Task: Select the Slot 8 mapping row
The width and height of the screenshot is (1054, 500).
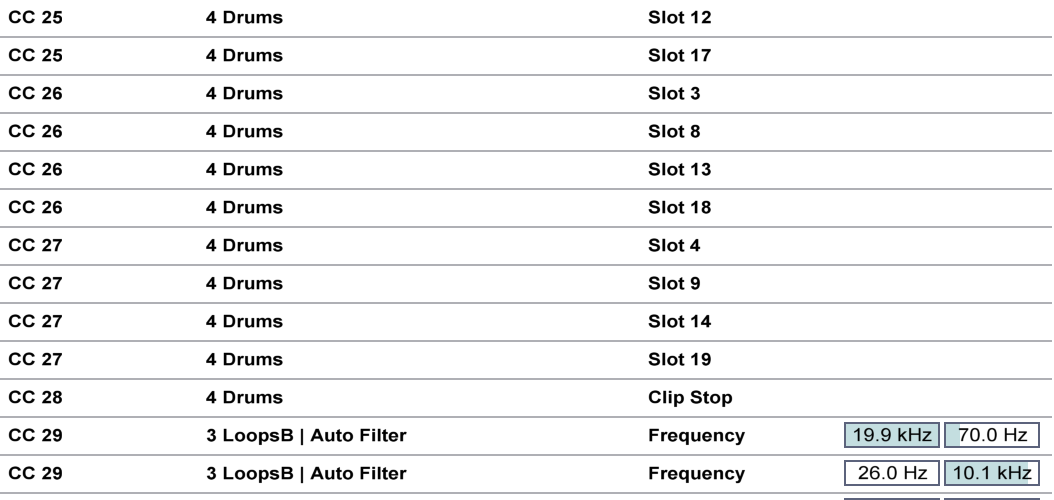Action: click(675, 132)
